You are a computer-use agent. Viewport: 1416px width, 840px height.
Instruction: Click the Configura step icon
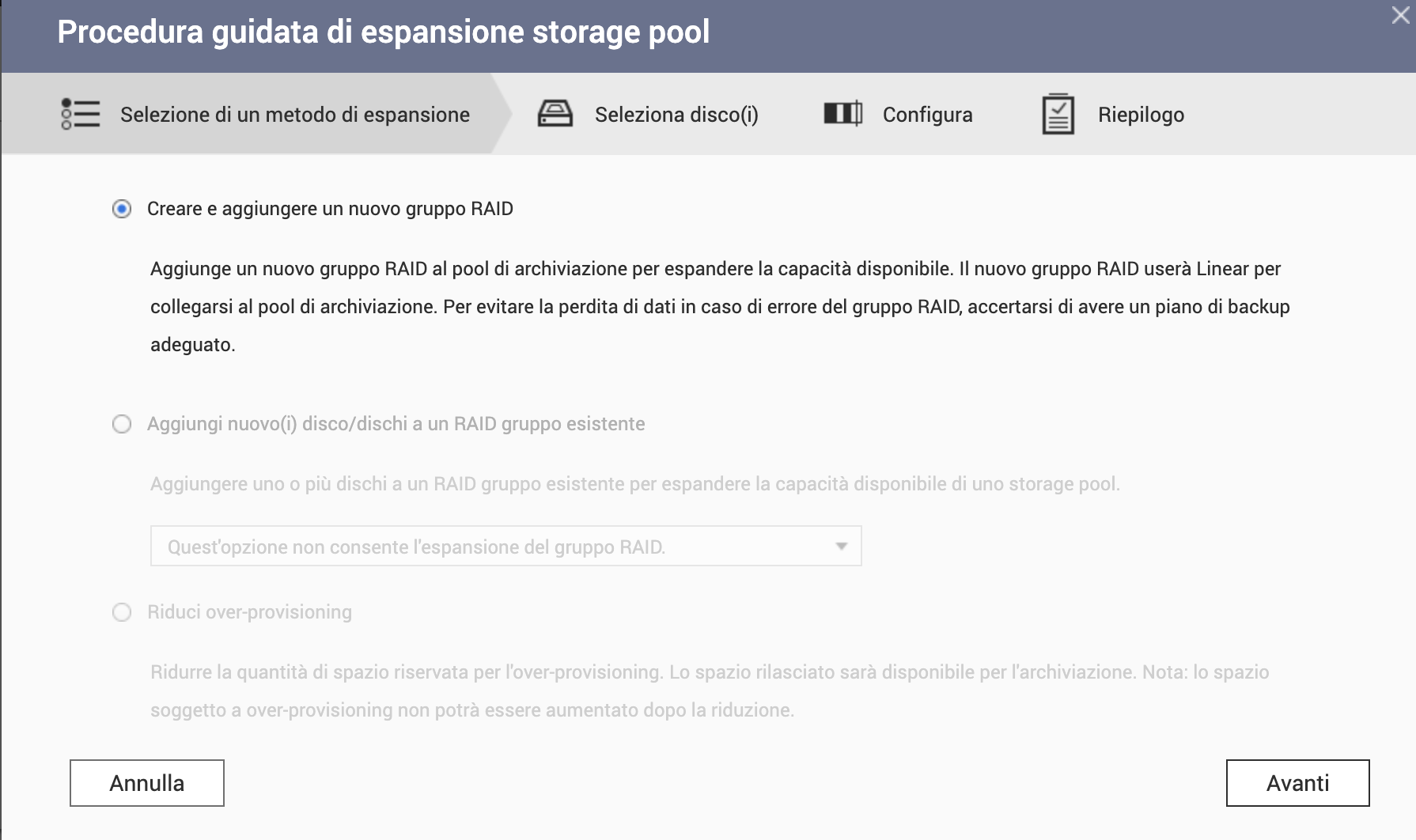[x=842, y=114]
